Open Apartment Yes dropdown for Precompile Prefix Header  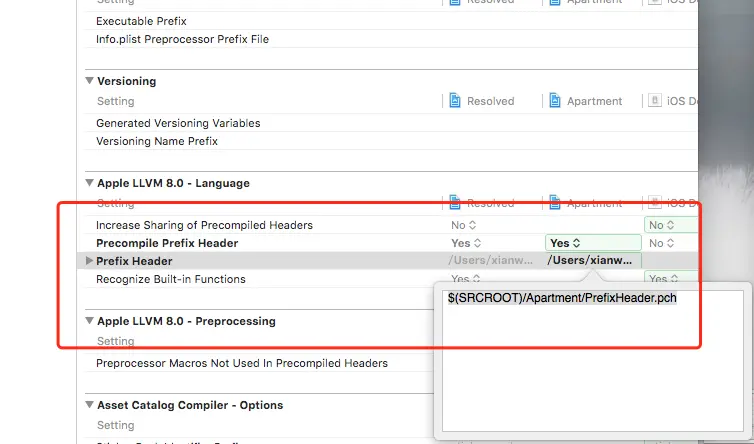(566, 243)
